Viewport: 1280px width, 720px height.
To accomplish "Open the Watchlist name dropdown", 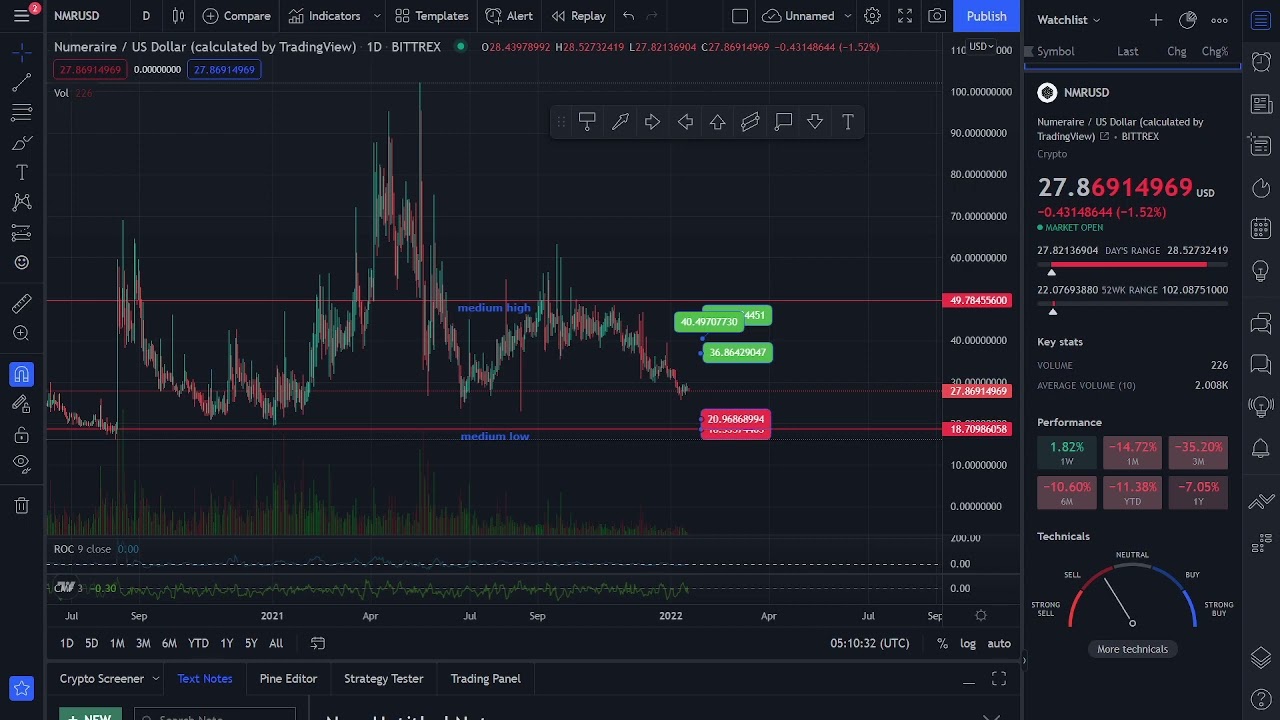I will (x=1069, y=20).
